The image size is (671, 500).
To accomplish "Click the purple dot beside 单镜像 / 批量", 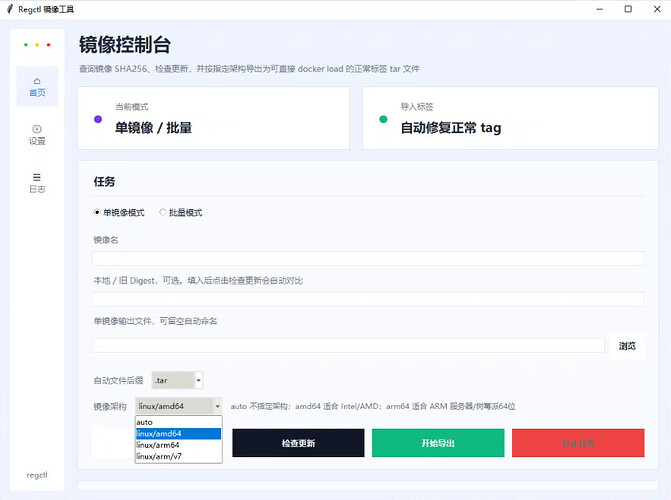I will tap(98, 119).
